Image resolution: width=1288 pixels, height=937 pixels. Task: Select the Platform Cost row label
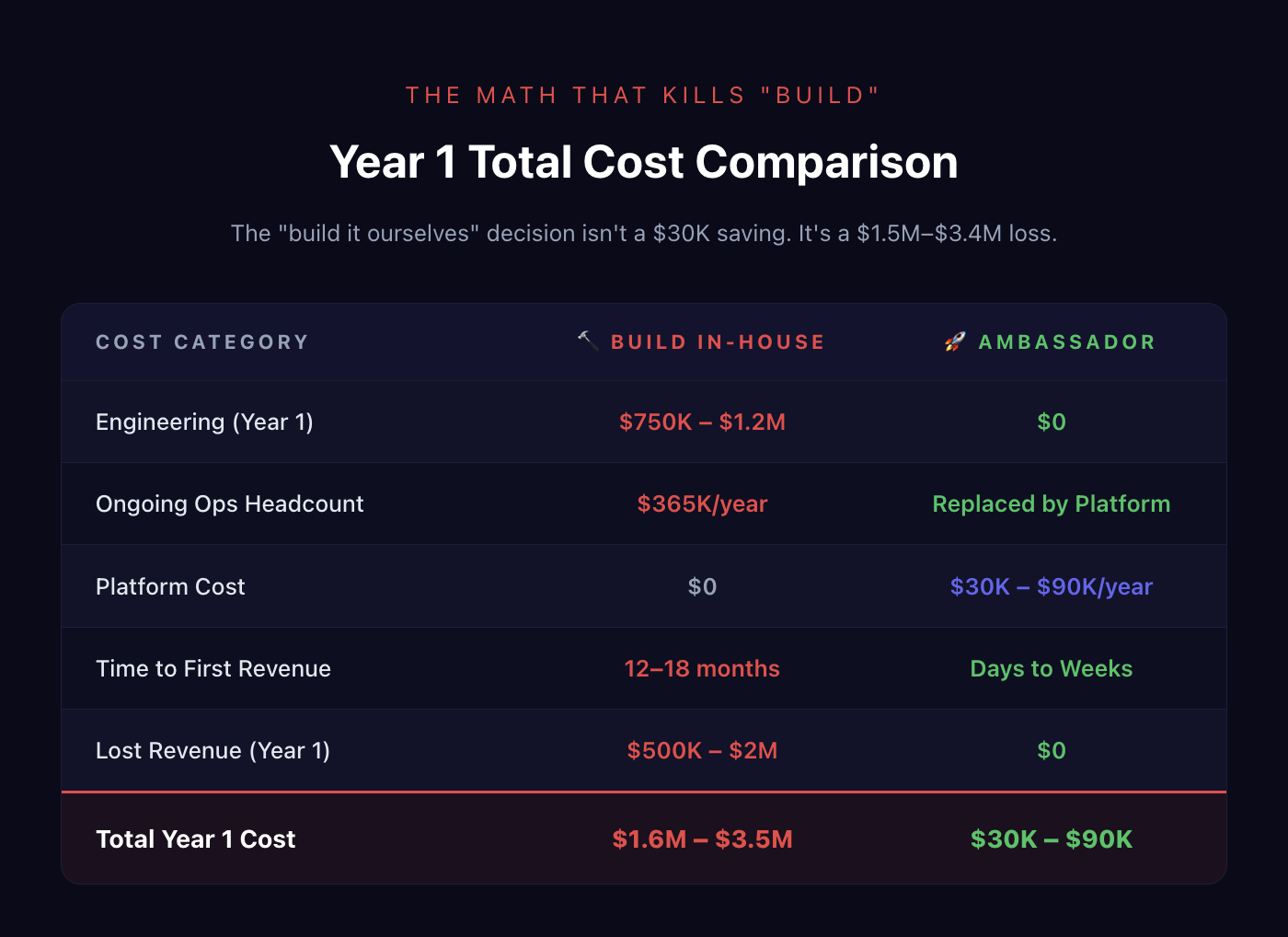pyautogui.click(x=170, y=587)
